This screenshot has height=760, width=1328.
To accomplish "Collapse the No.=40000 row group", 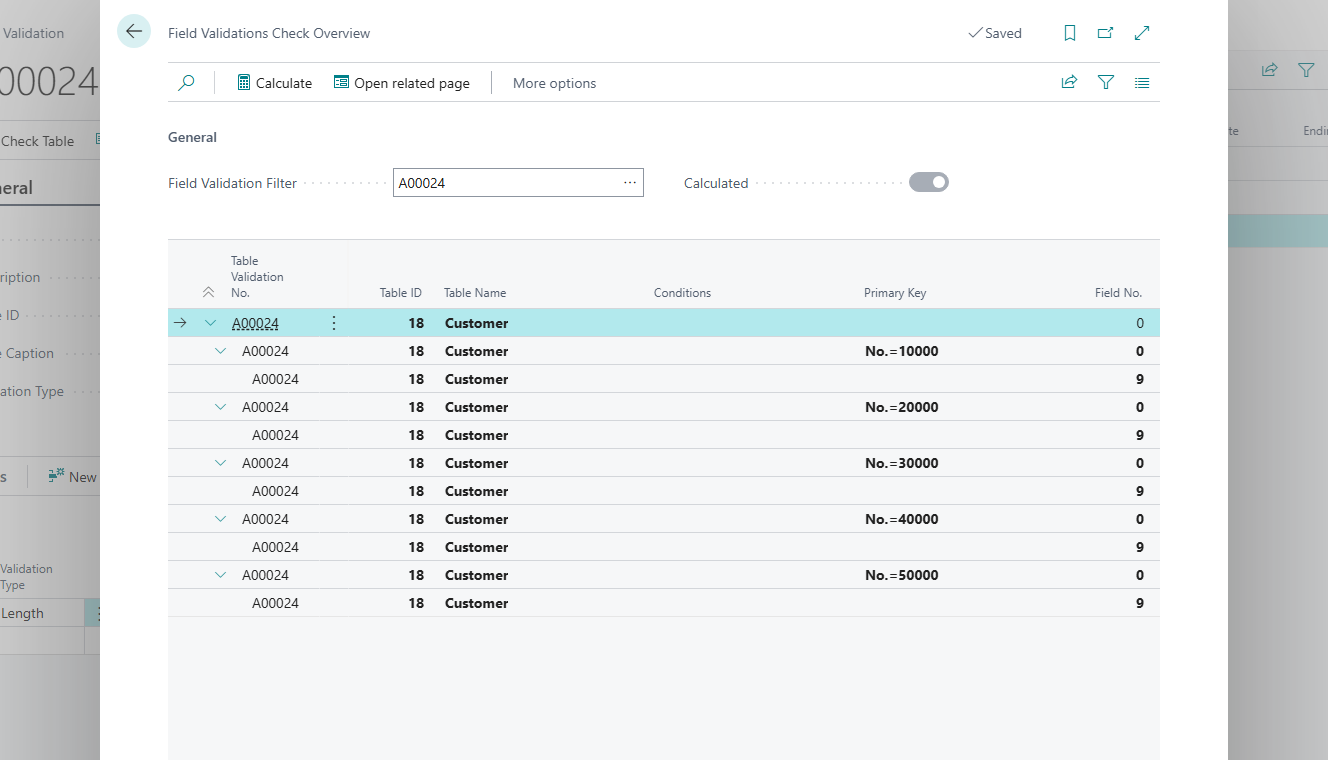I will pyautogui.click(x=220, y=519).
